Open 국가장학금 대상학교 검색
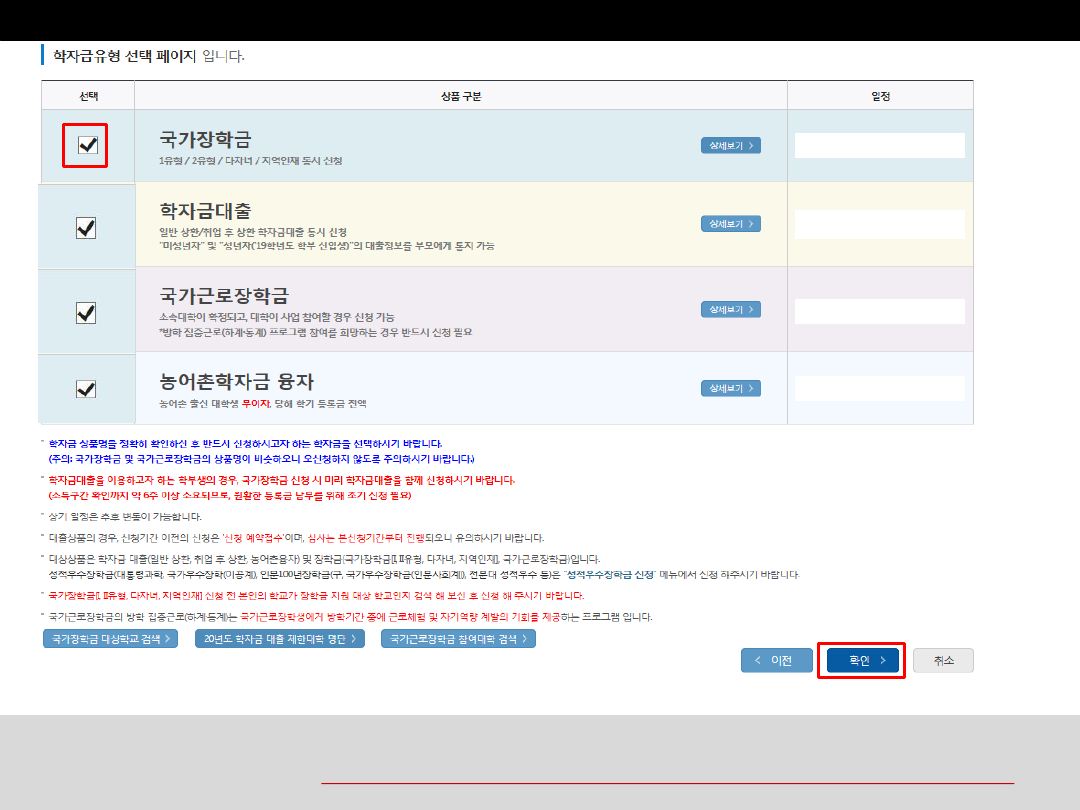 (110, 638)
